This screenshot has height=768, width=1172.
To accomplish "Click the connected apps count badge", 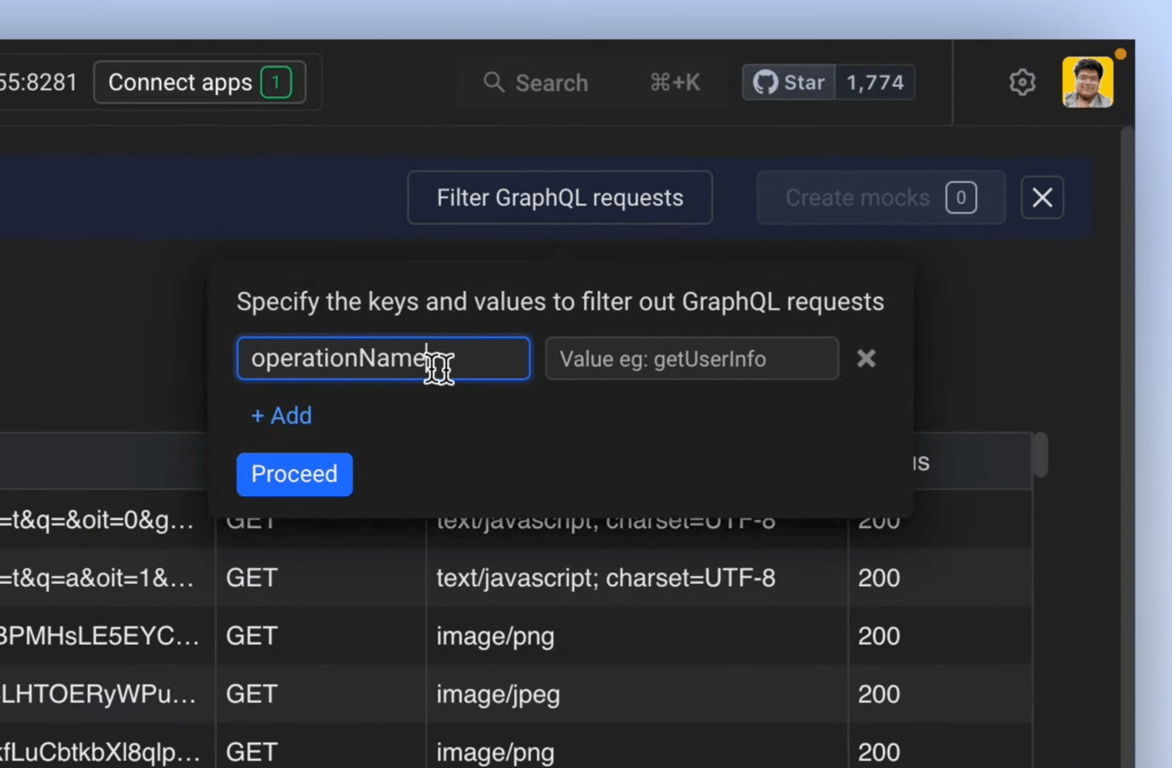I will [x=276, y=82].
